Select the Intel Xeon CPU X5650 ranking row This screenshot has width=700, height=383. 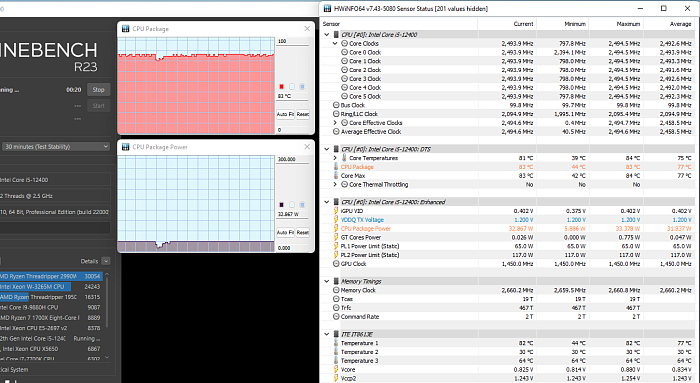tap(51, 349)
